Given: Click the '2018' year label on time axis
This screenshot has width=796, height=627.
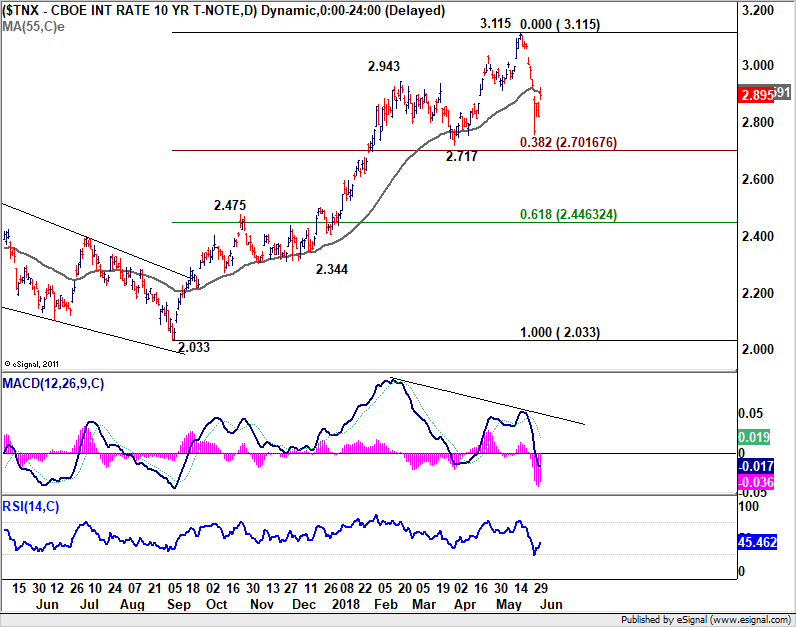Looking at the screenshot, I should 346,605.
